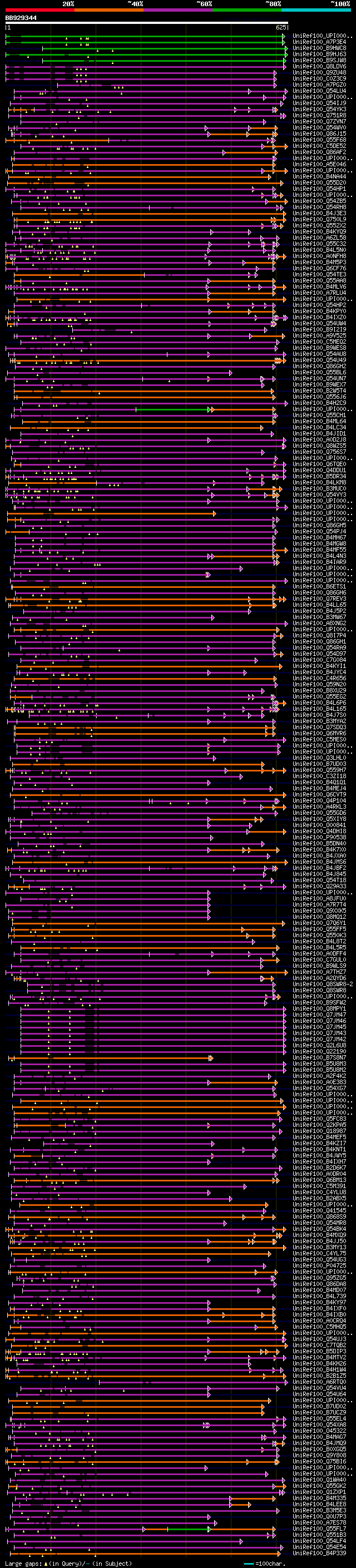This screenshot has height=1568, width=356.
Task: Select hit label UniRef100_Q54IJ9
Action: click(319, 103)
